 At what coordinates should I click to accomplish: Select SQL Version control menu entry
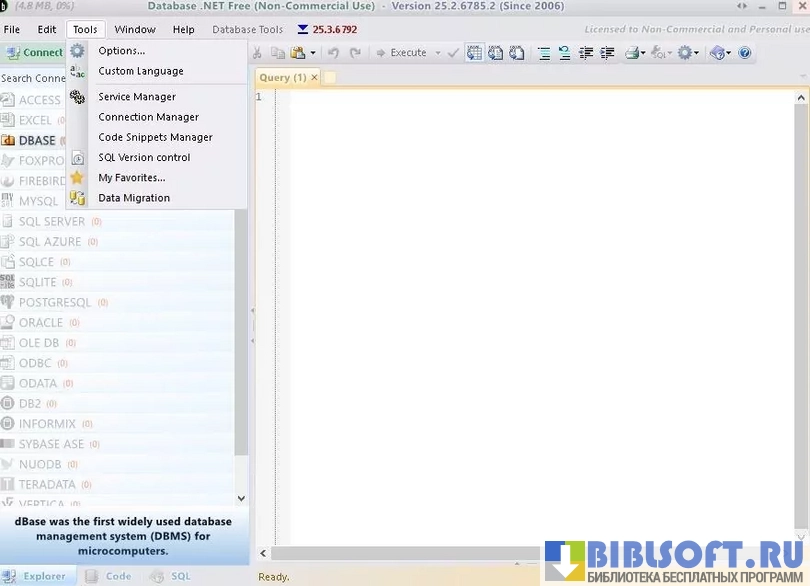click(144, 157)
